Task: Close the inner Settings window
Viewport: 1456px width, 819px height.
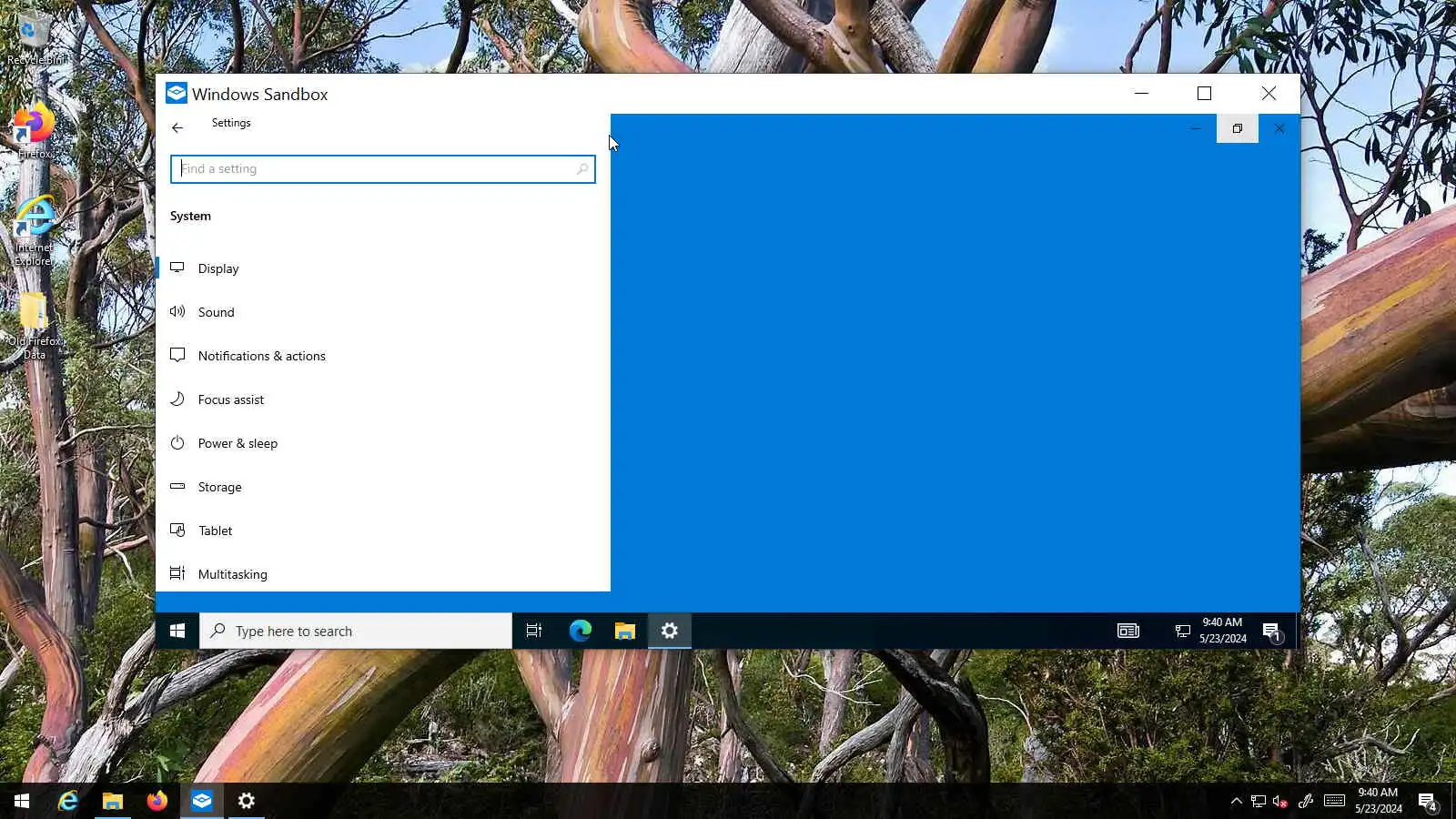Action: [1279, 128]
